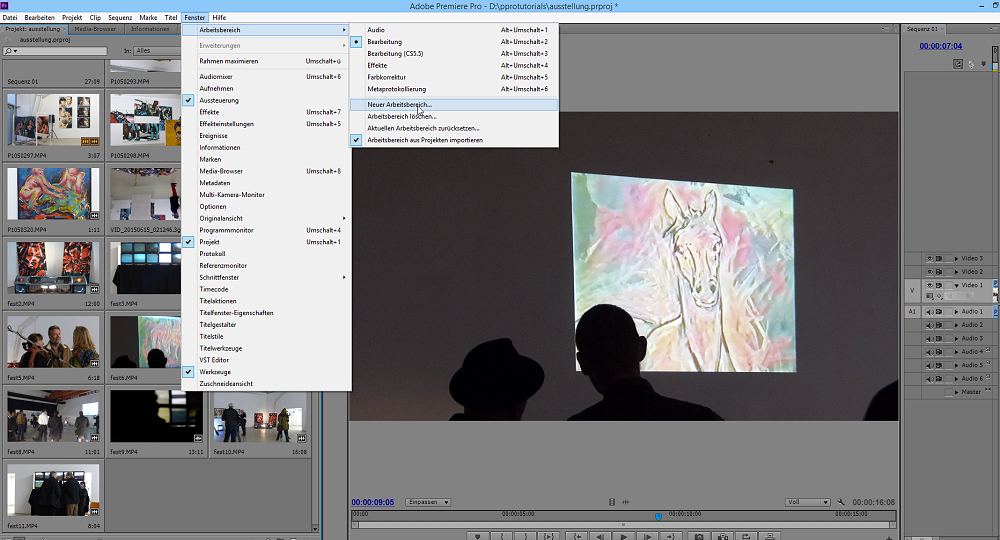Mute the Audio 6 track speaker icon
1000x540 pixels.
point(930,379)
